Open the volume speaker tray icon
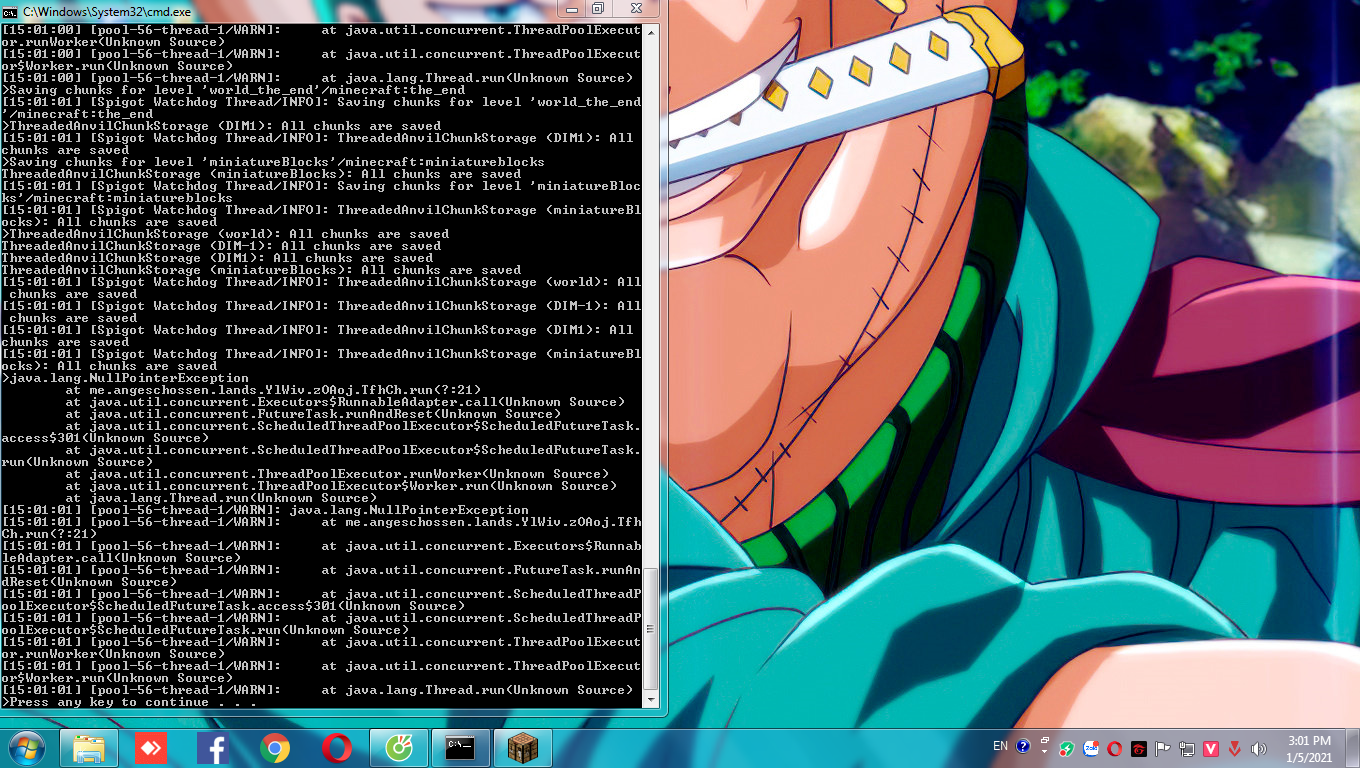Screen dimensions: 1360x768 1259,748
